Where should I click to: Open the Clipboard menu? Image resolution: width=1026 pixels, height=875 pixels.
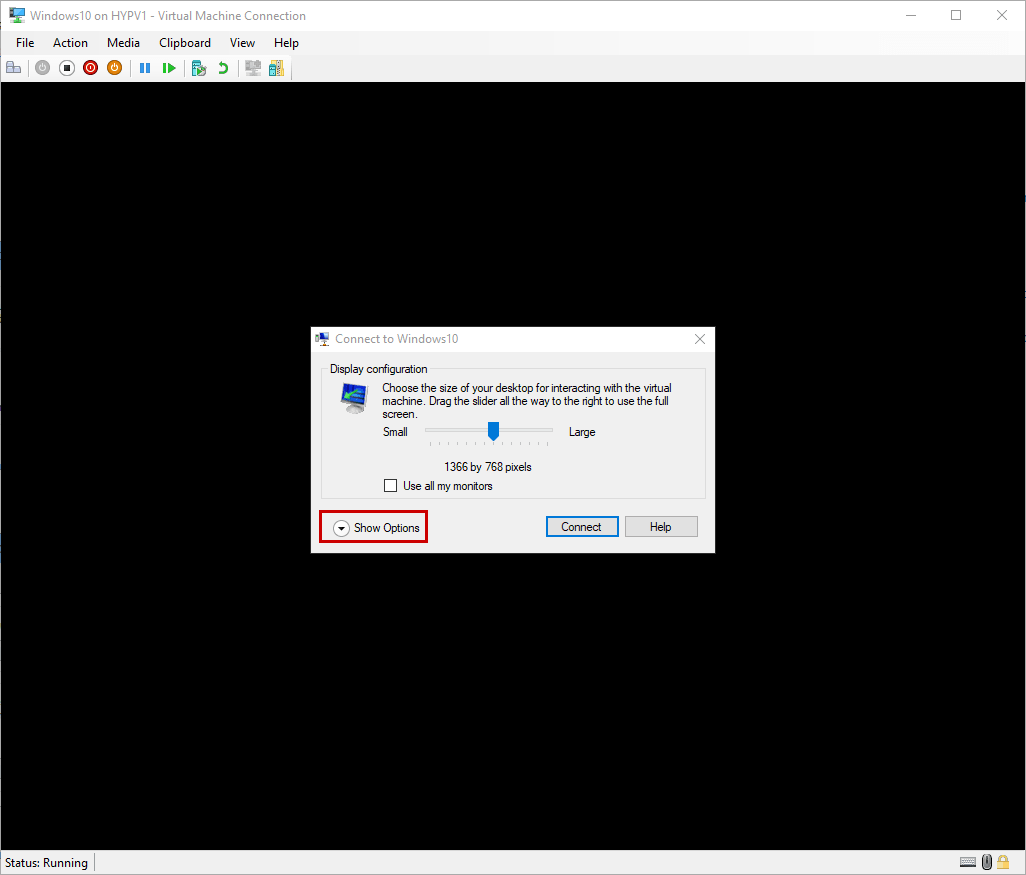tap(185, 43)
